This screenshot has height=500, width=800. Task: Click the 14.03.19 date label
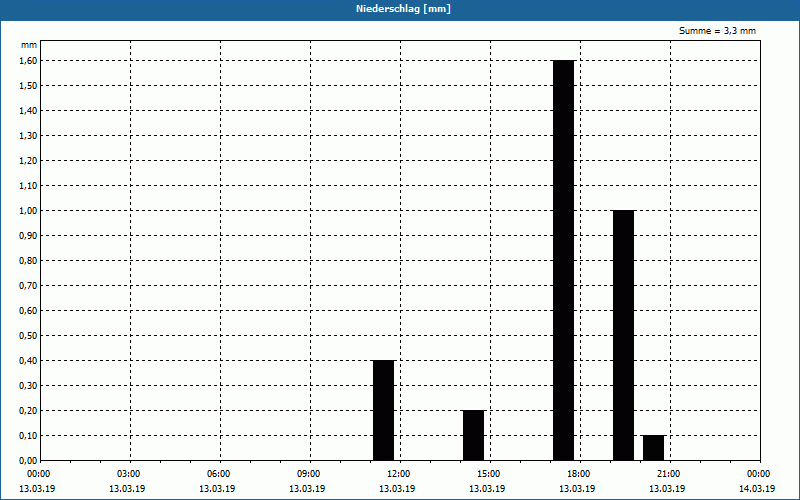(757, 488)
